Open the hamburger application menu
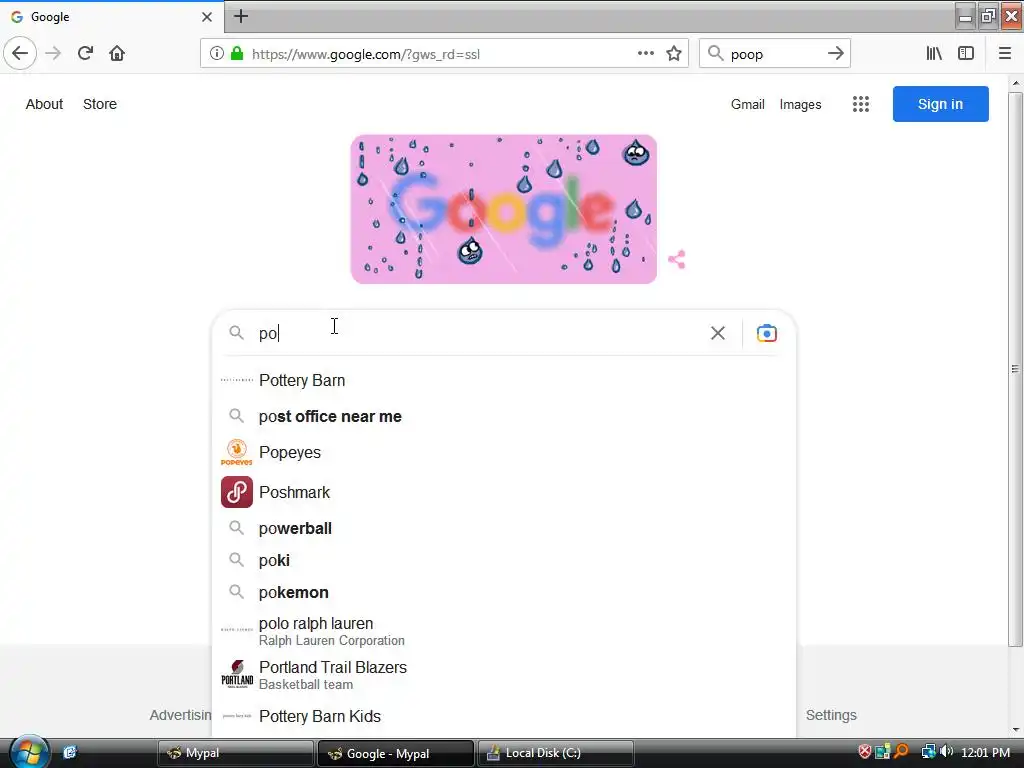 [1004, 54]
